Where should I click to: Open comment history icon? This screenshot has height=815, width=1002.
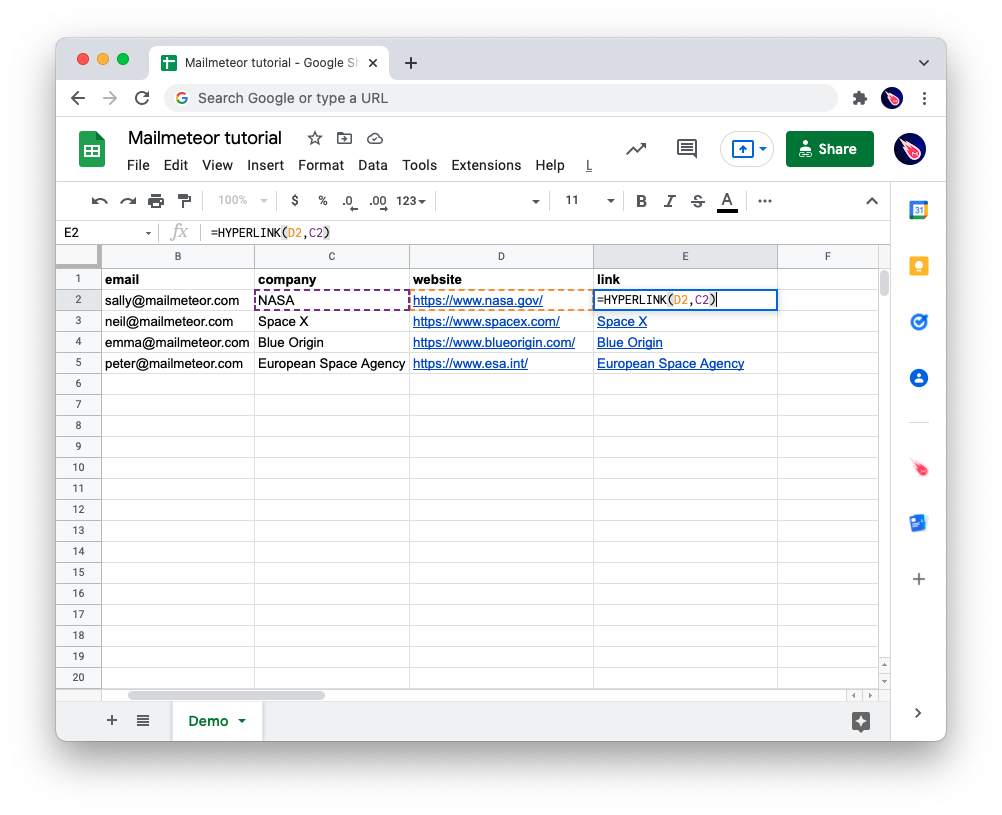pos(687,149)
